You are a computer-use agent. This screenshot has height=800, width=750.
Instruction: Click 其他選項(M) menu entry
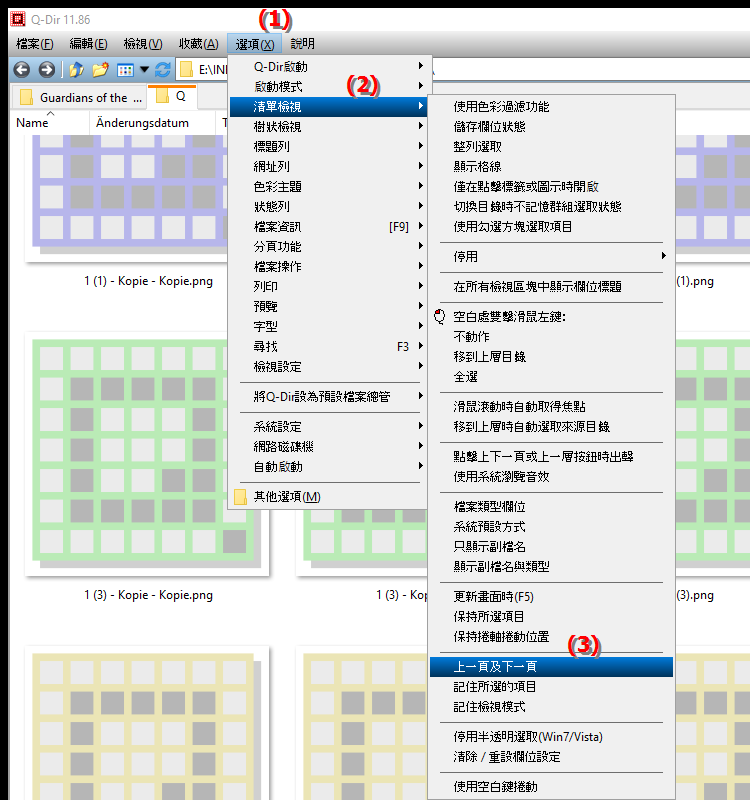click(x=328, y=497)
